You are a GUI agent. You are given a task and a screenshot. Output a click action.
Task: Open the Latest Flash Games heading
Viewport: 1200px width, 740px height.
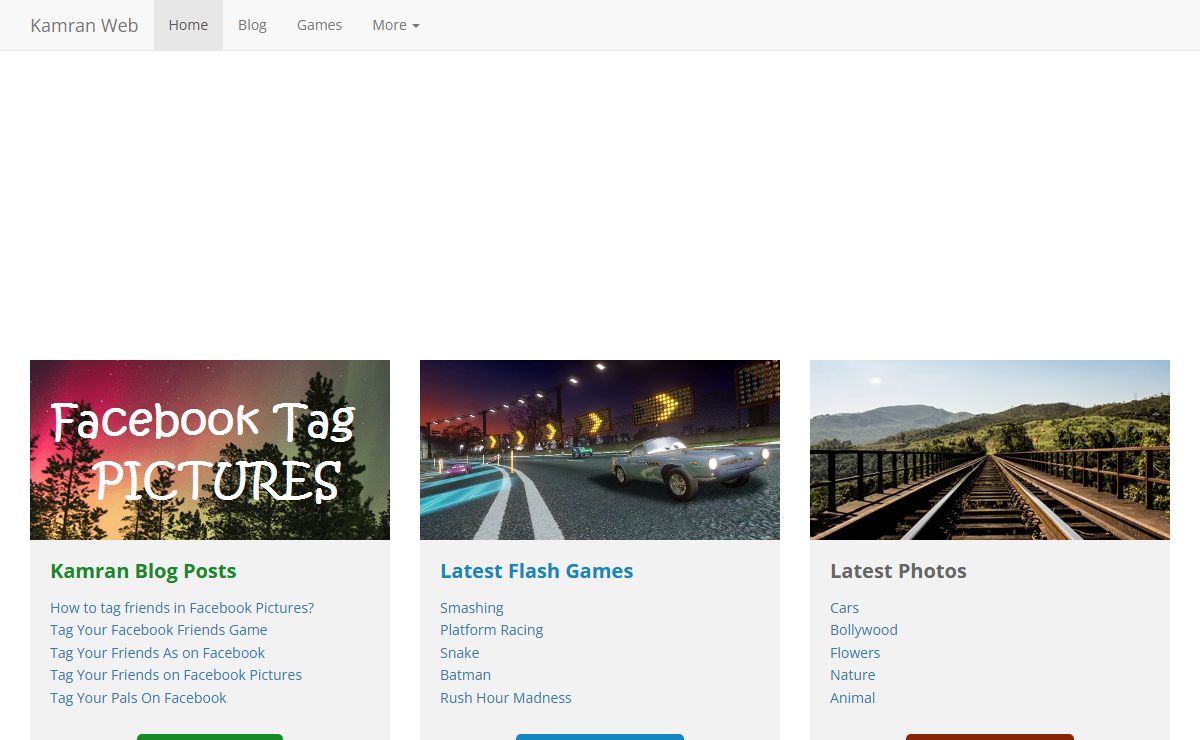point(536,571)
